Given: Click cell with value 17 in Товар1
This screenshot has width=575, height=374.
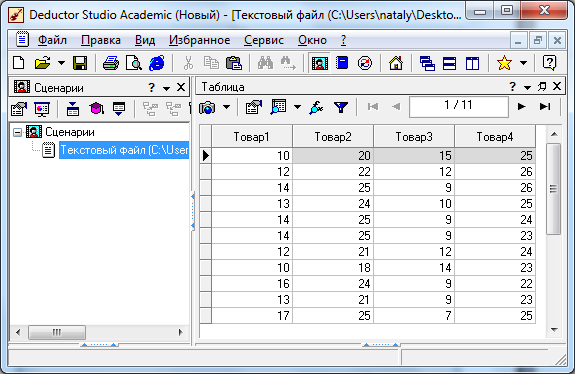Looking at the screenshot, I should tap(252, 316).
